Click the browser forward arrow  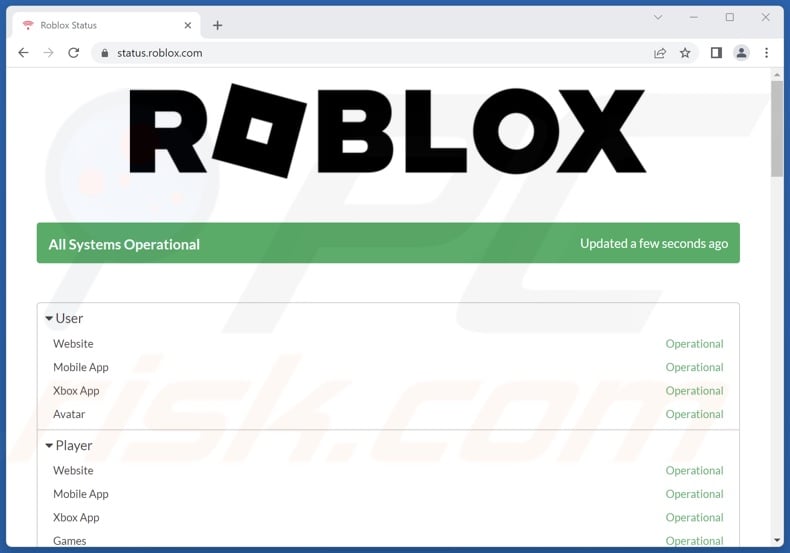pos(48,53)
